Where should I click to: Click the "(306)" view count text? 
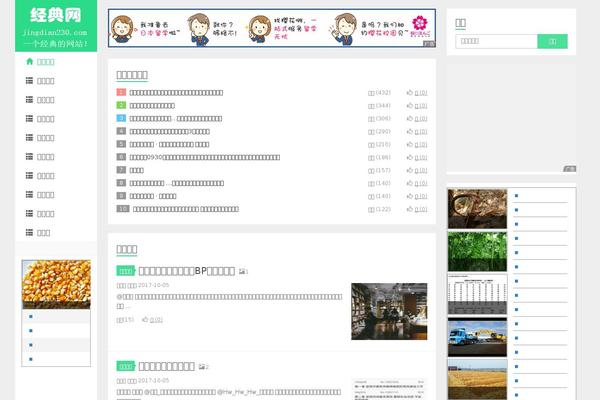pos(383,119)
